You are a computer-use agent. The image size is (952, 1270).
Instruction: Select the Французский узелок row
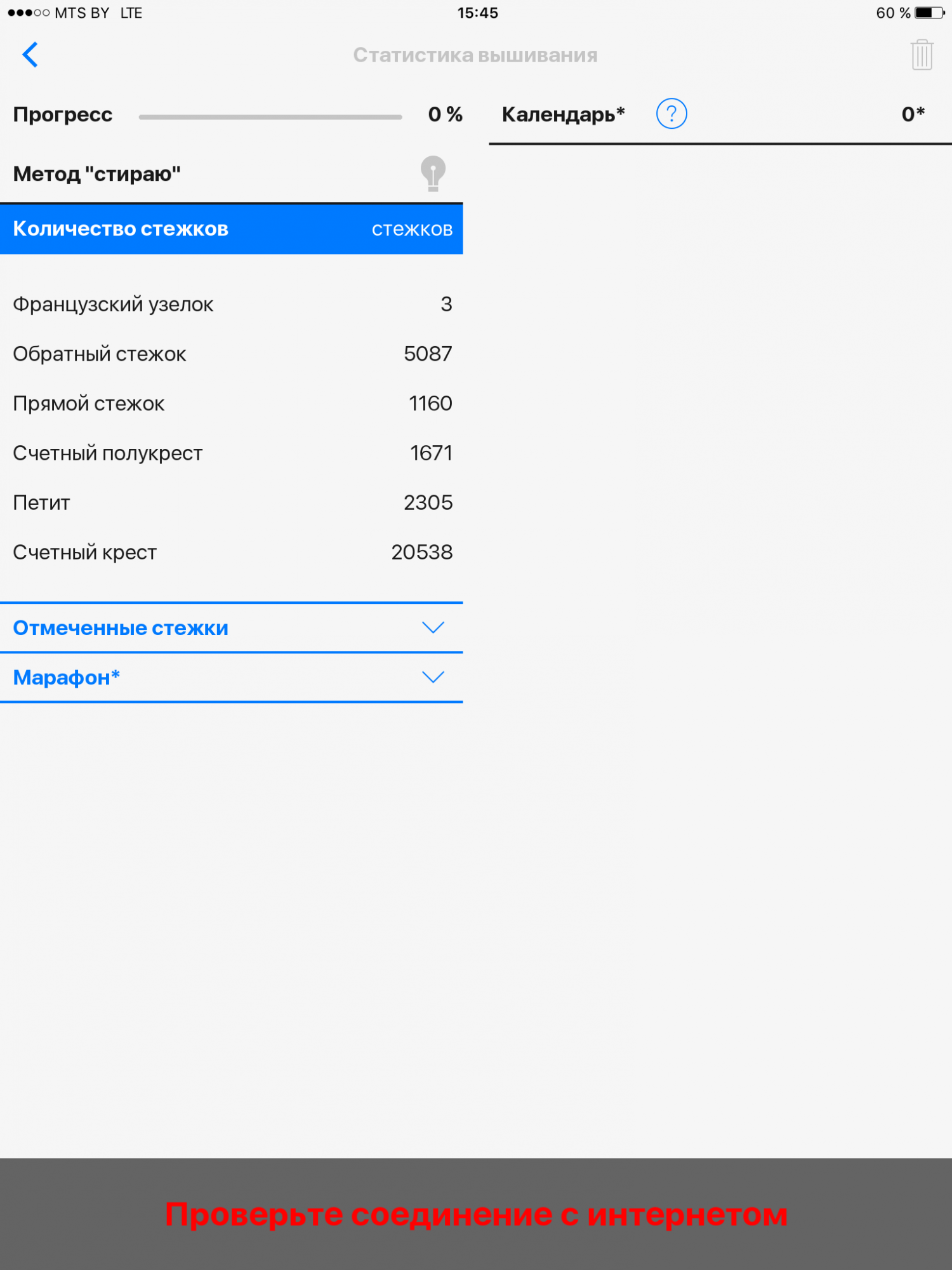coord(232,304)
